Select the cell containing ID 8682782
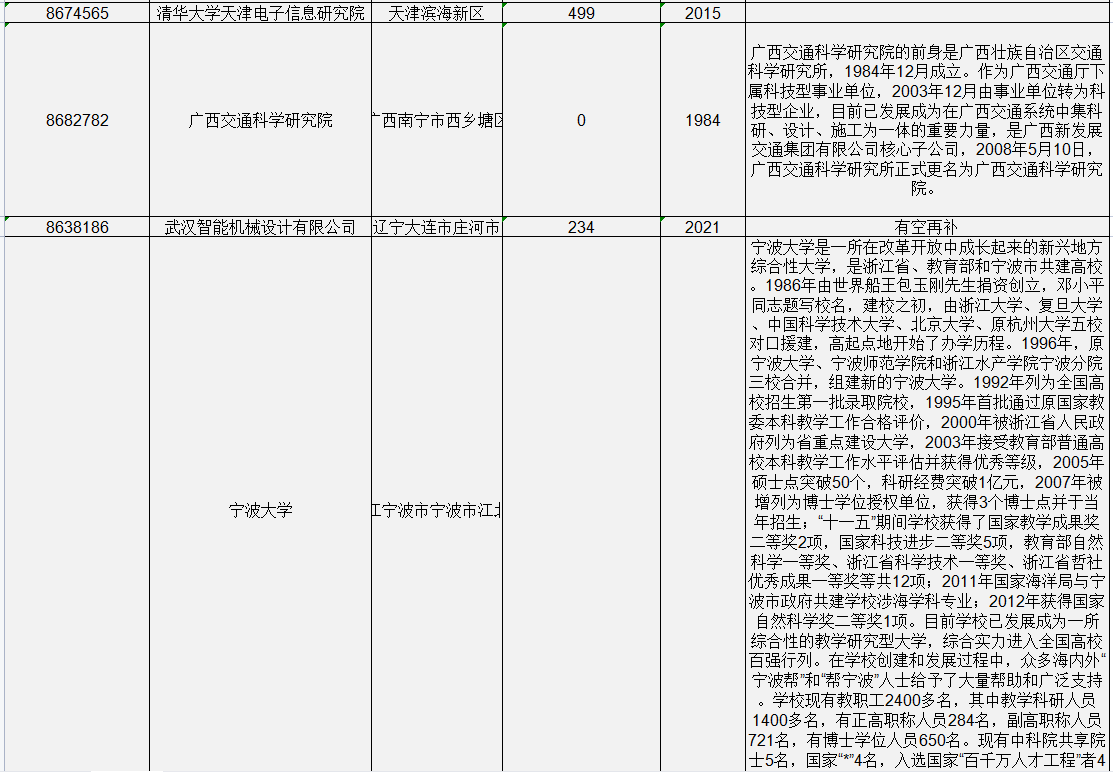The height and width of the screenshot is (772, 1113). pos(77,120)
